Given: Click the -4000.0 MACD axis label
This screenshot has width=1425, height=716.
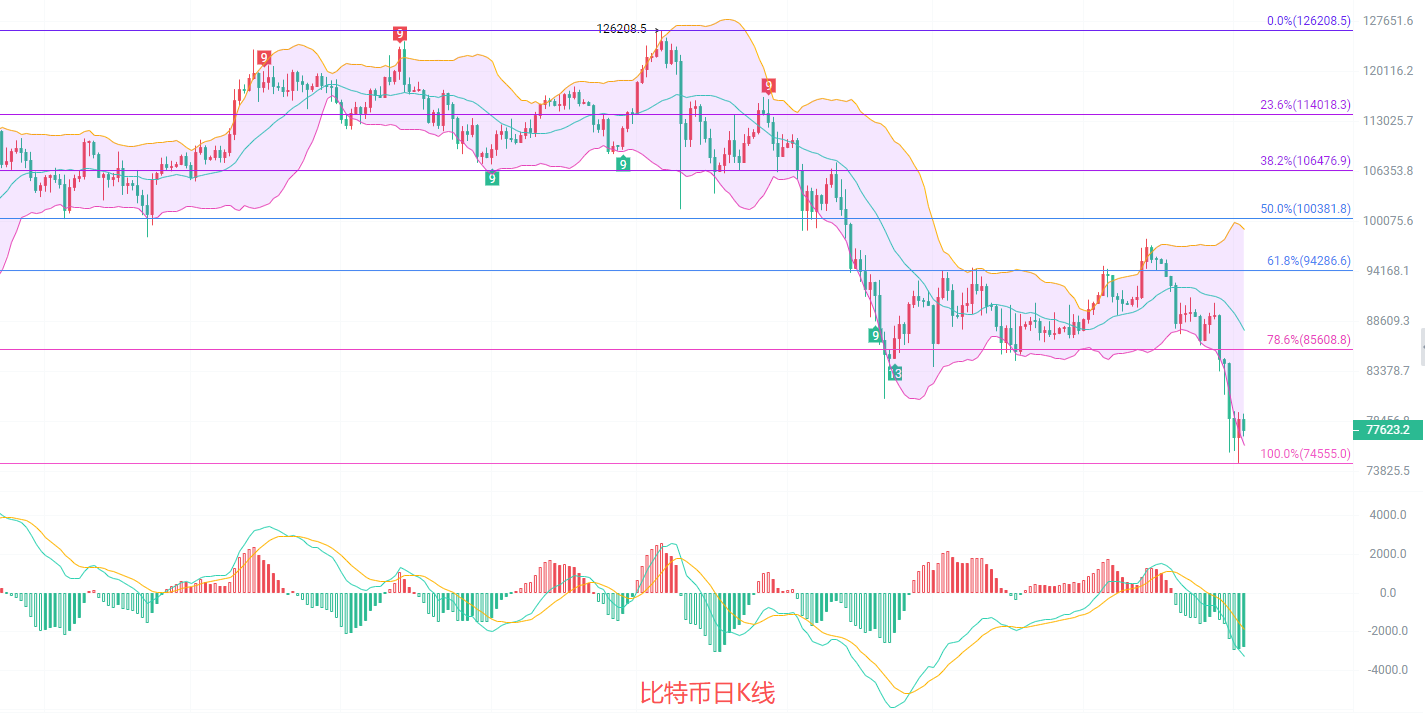Looking at the screenshot, I should pos(1385,670).
